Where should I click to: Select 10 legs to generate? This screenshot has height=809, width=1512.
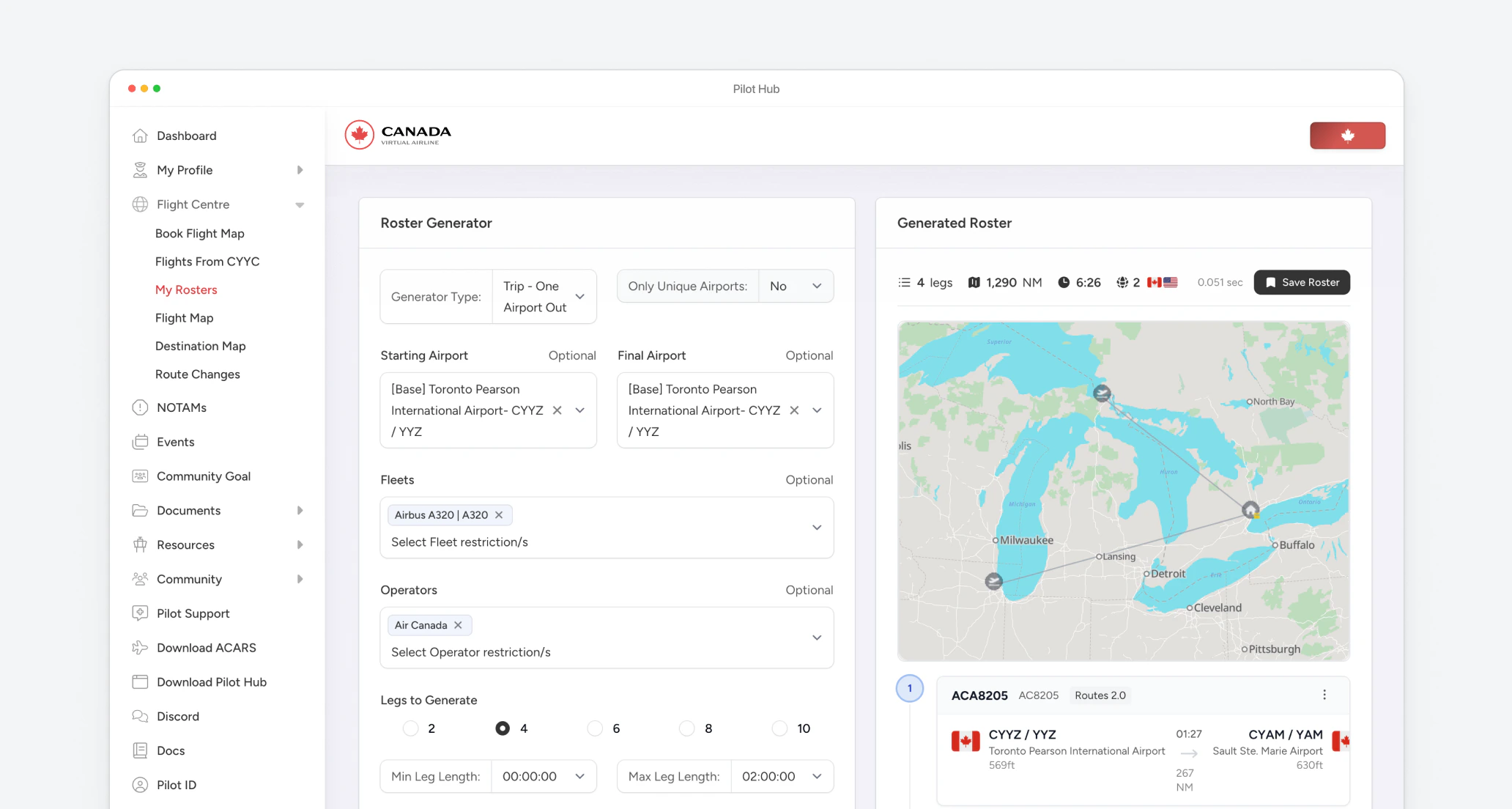pyautogui.click(x=779, y=728)
